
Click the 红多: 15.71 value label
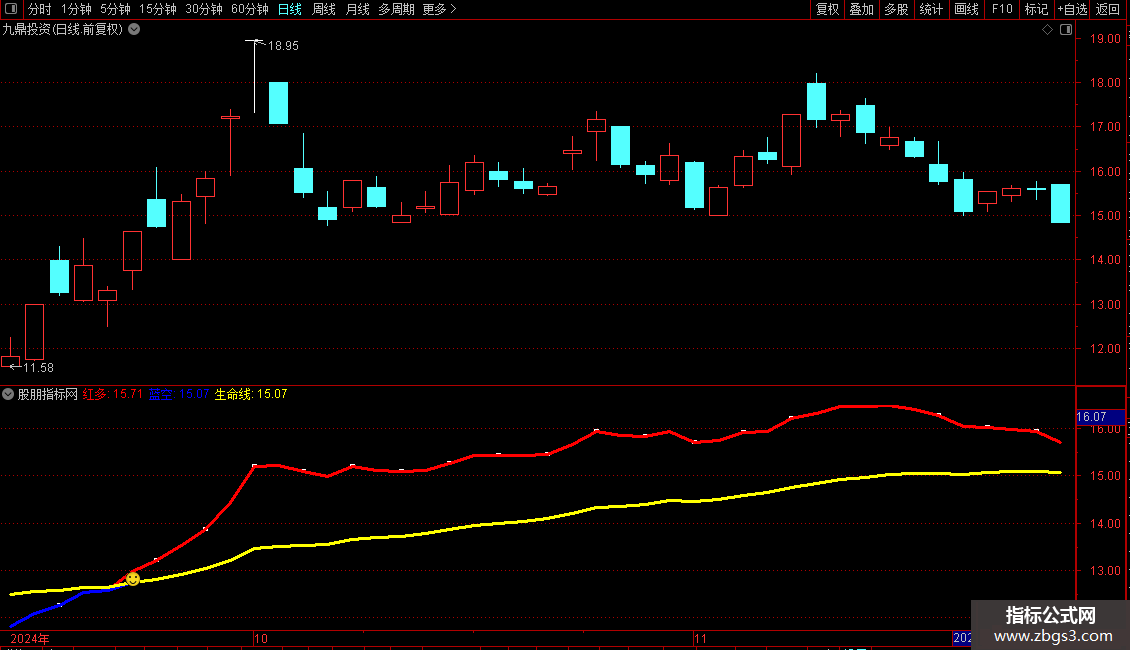click(x=112, y=394)
